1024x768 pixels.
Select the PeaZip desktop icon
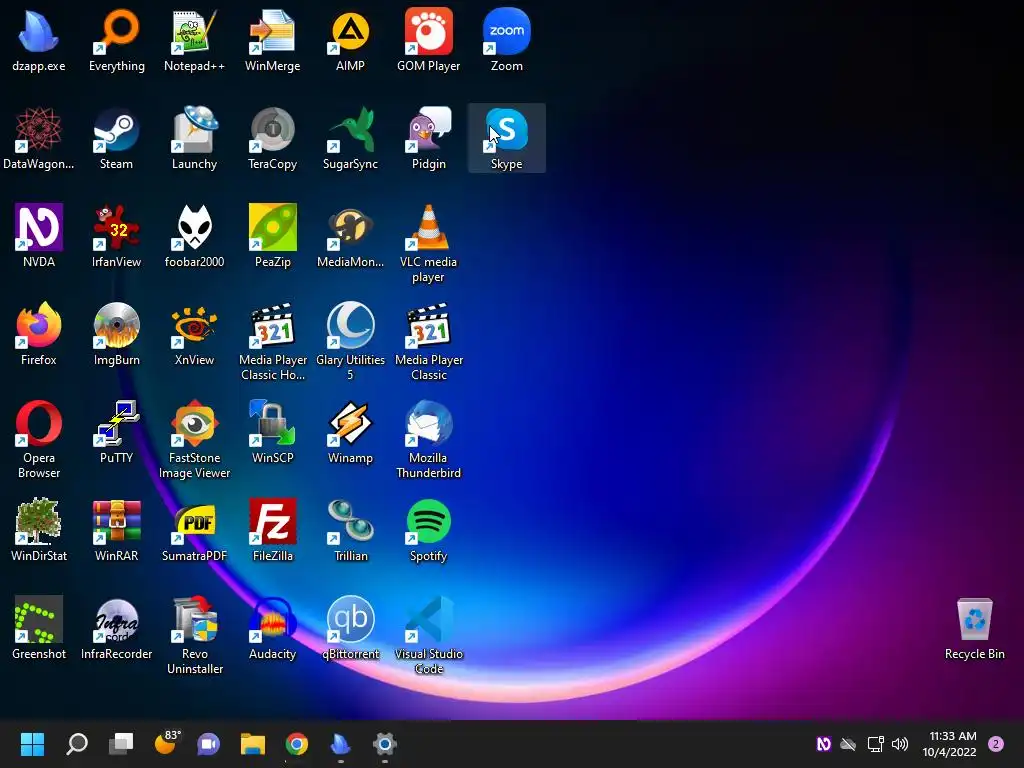(272, 235)
